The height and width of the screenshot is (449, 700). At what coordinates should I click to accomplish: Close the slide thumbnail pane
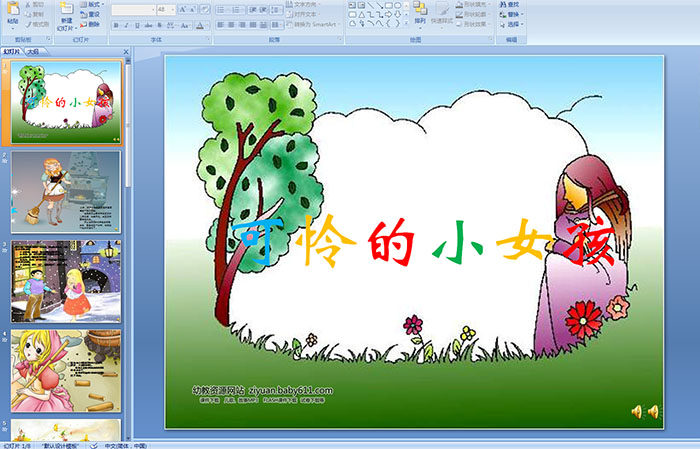tap(128, 50)
